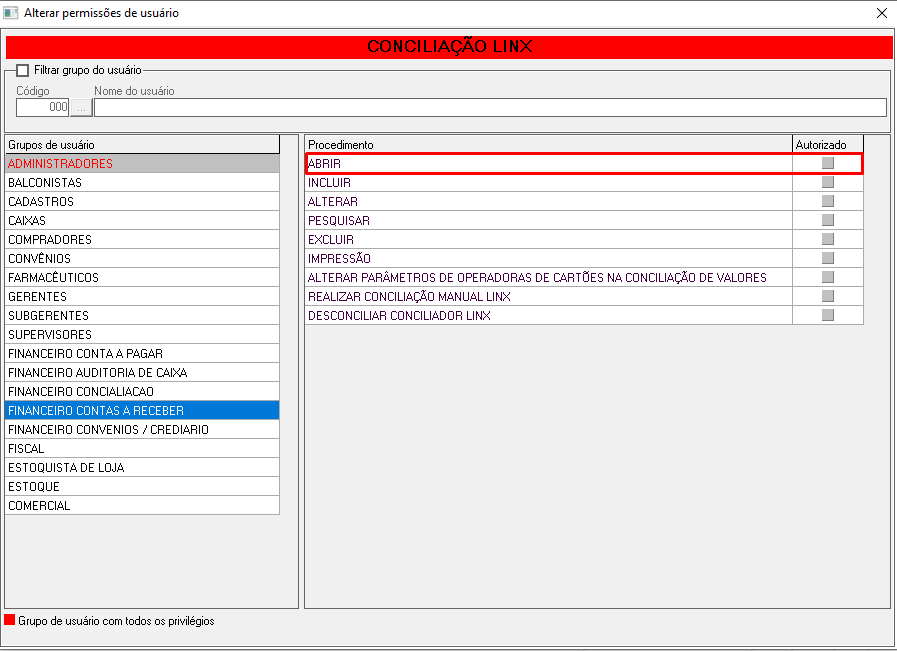Click the Código input field

click(43, 107)
